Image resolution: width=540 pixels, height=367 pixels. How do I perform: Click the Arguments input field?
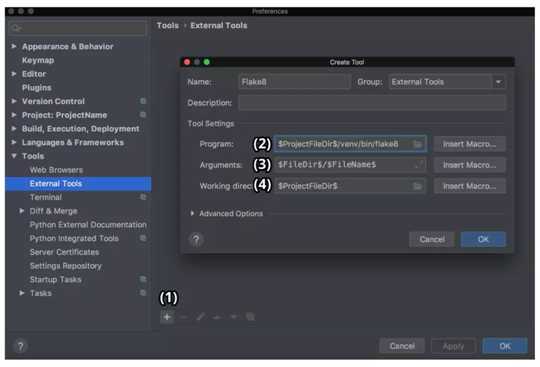350,165
